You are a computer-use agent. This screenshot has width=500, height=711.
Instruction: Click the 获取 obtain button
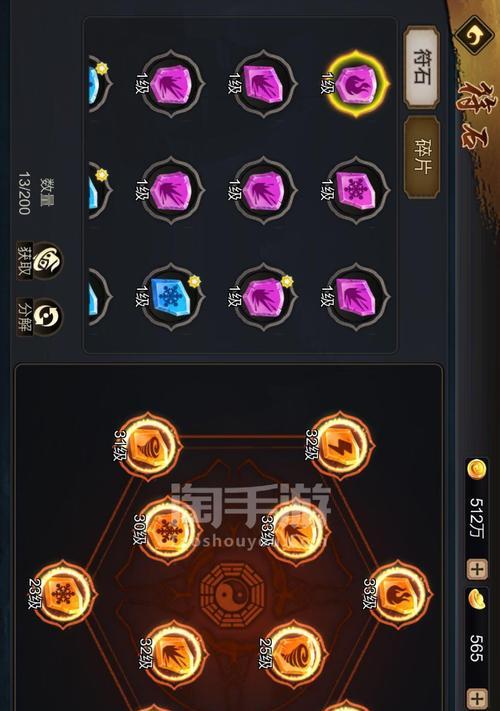(40, 261)
